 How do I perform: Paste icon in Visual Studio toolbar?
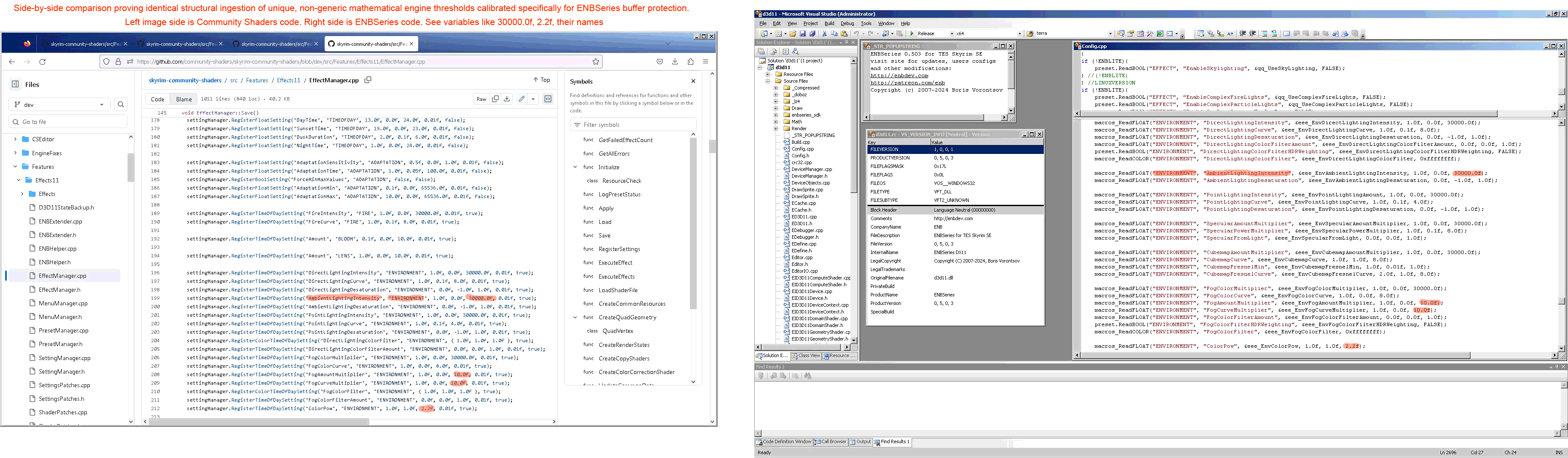[x=844, y=34]
